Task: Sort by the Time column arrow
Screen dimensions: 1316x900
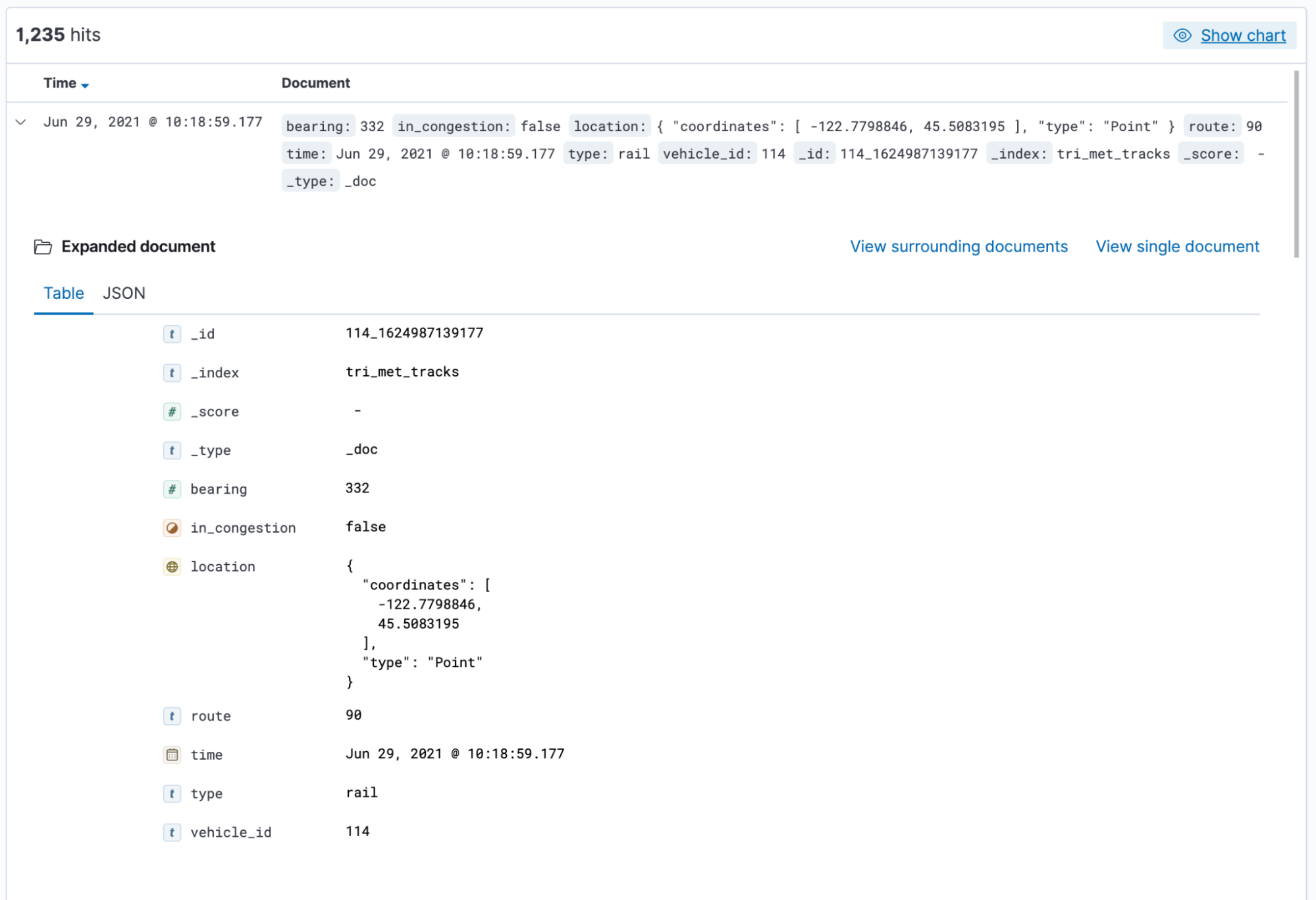Action: tap(85, 85)
